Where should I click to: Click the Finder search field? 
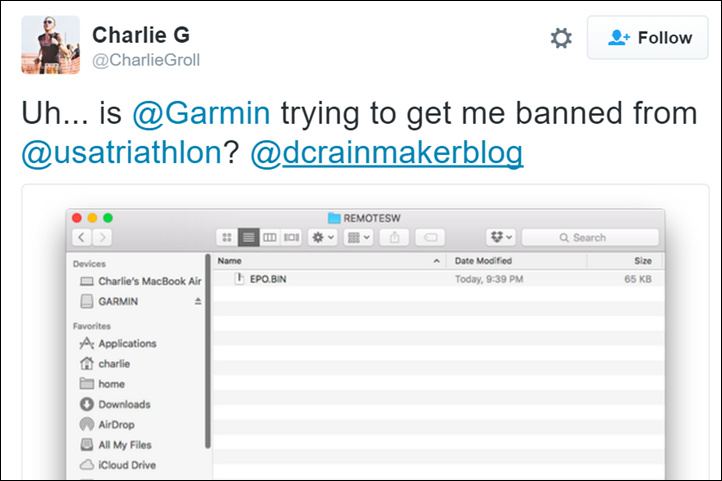[590, 238]
